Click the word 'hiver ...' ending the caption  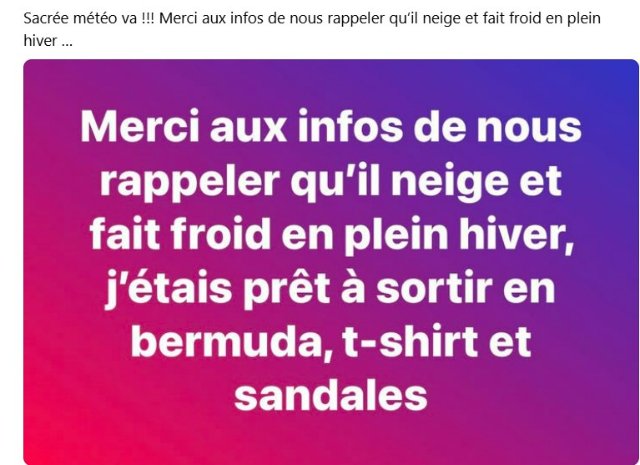[48, 41]
